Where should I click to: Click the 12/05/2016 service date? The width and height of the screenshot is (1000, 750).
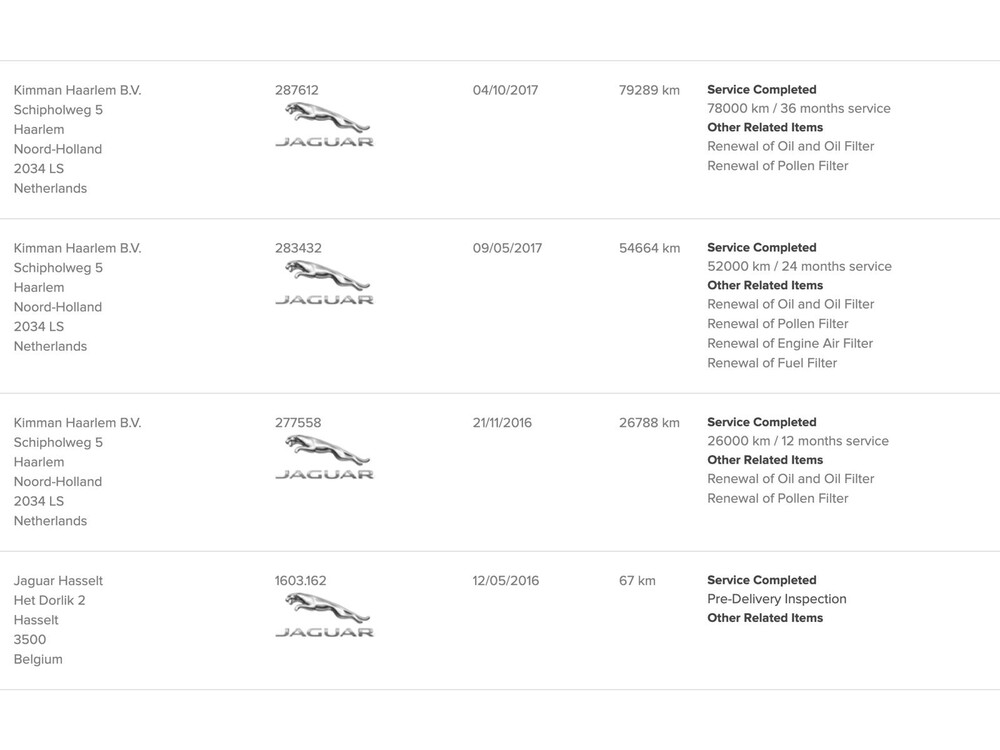coord(505,581)
